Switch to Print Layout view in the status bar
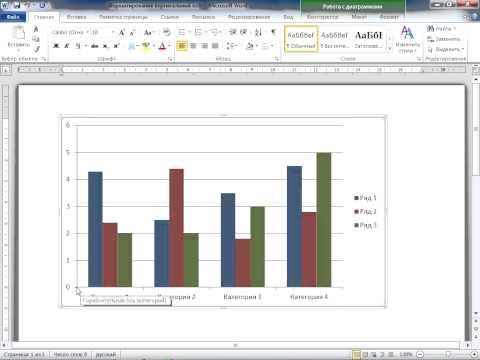 (356, 354)
